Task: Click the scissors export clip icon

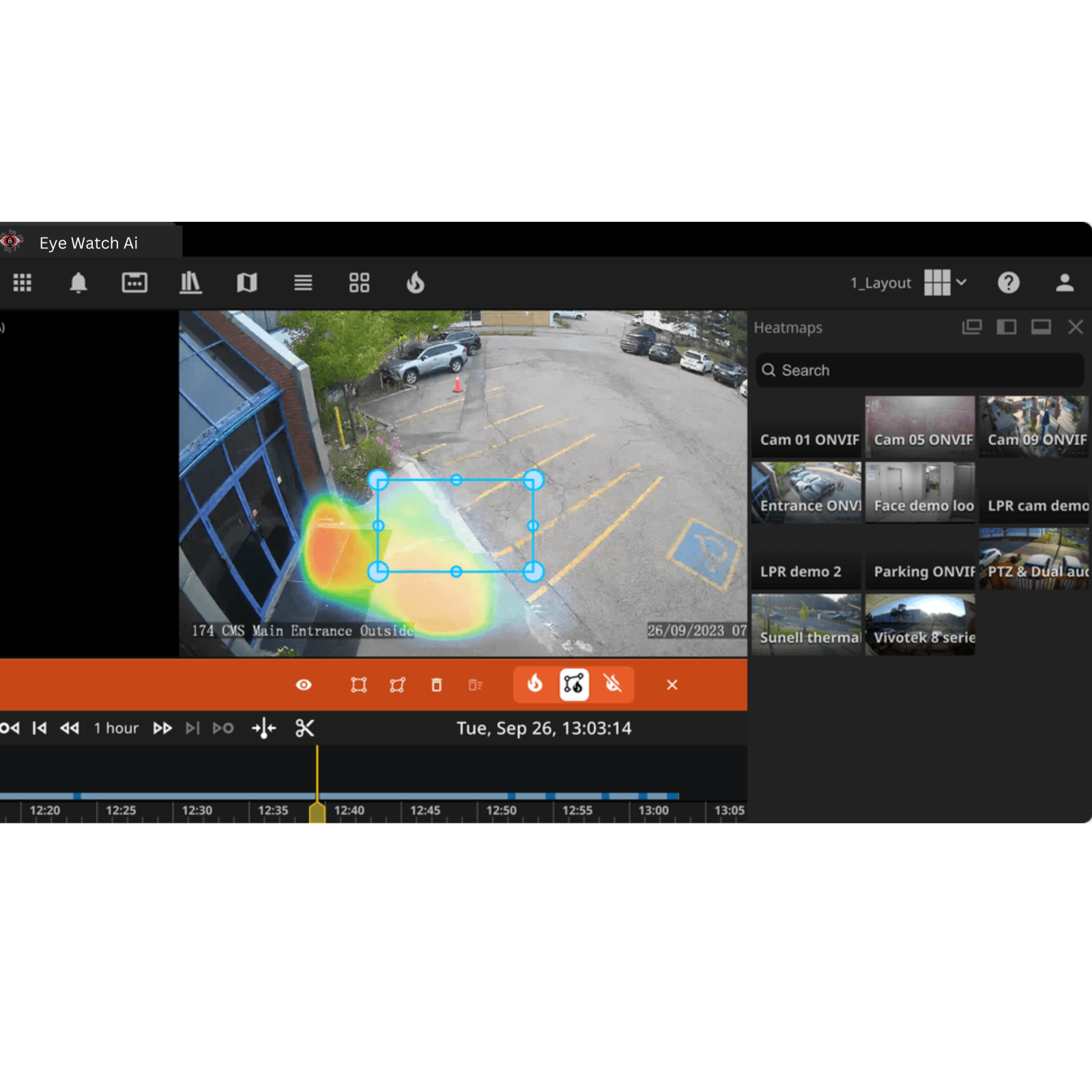Action: [305, 728]
